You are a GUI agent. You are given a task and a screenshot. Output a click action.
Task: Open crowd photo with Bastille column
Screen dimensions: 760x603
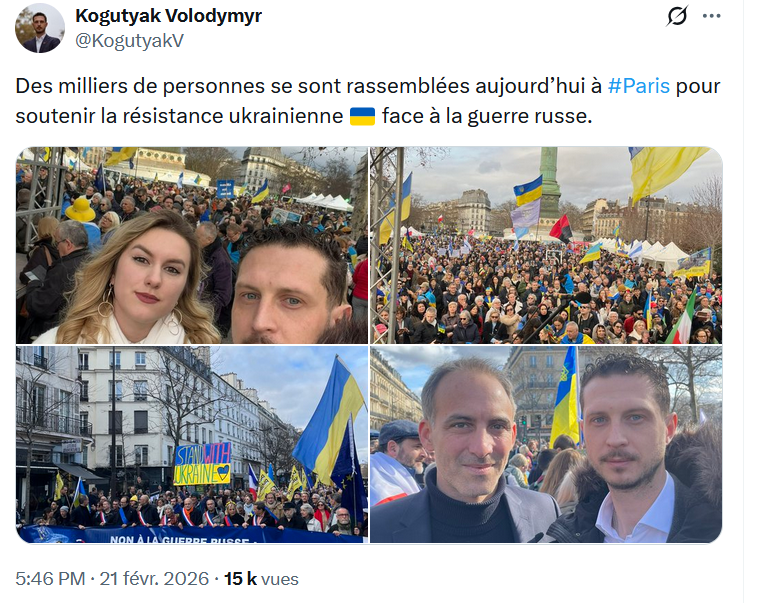point(546,245)
